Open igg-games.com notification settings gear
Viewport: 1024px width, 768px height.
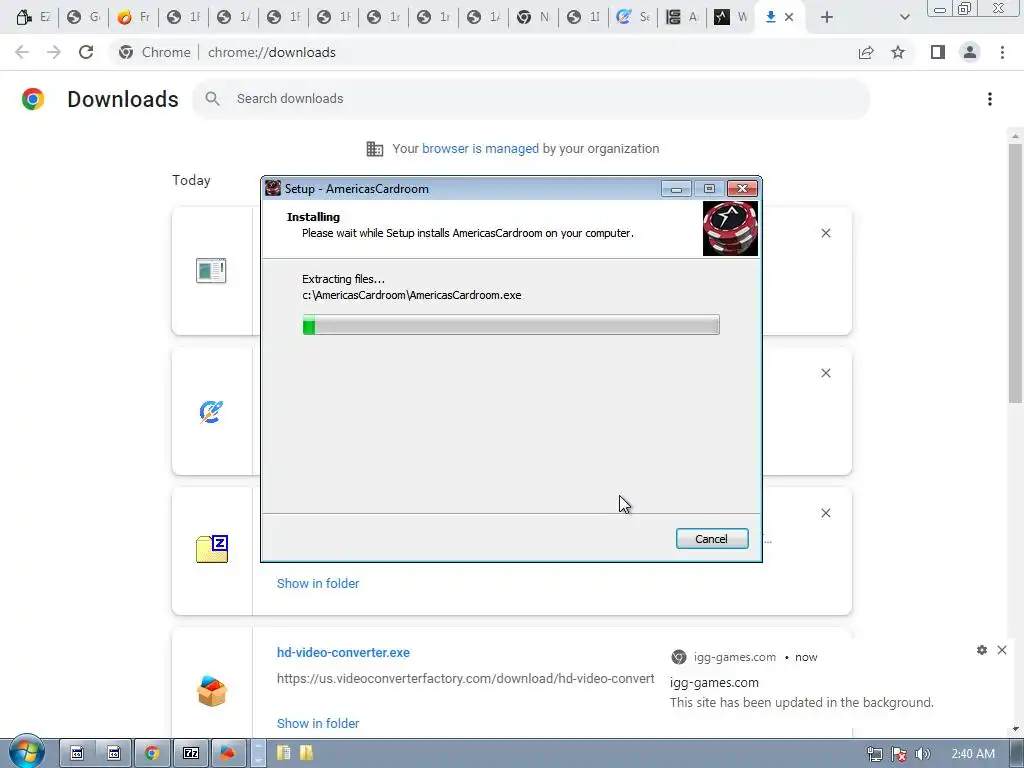(x=982, y=650)
